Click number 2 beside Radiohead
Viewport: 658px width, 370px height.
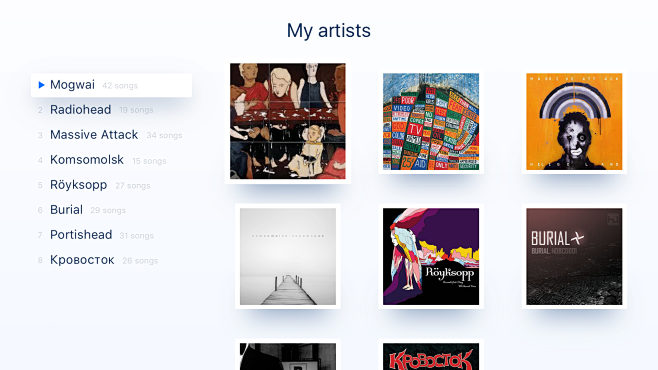click(x=40, y=110)
